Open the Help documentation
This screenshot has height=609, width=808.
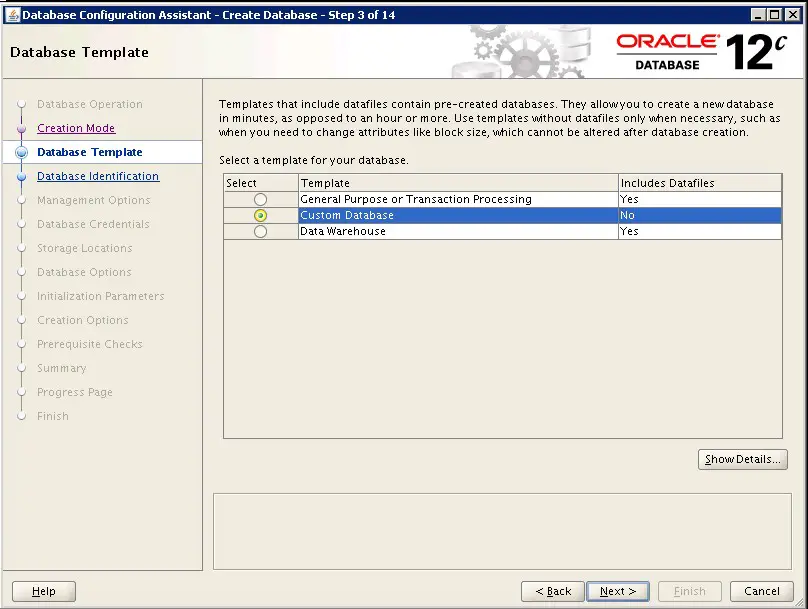[44, 591]
